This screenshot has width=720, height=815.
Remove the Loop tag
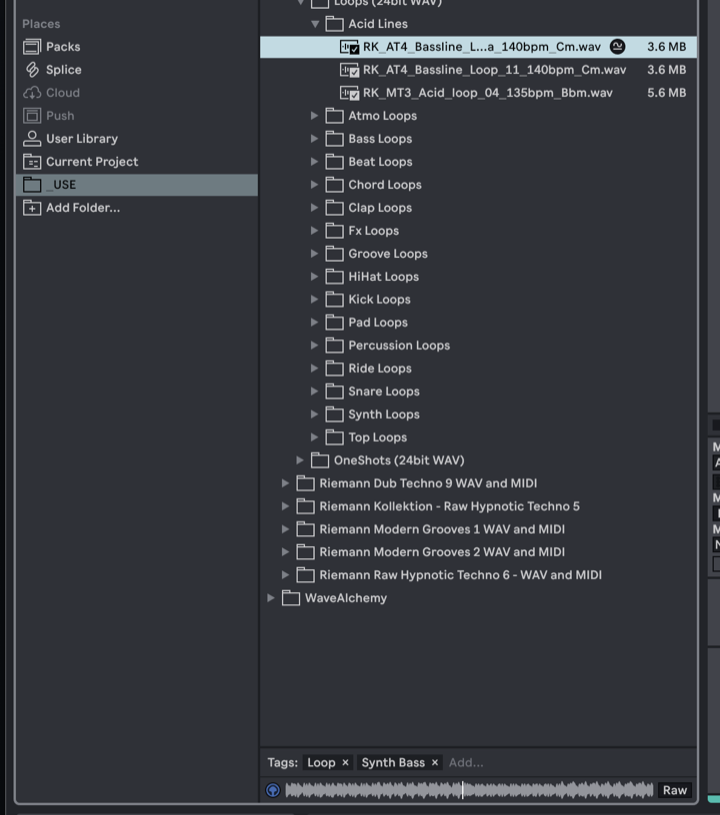(x=345, y=763)
